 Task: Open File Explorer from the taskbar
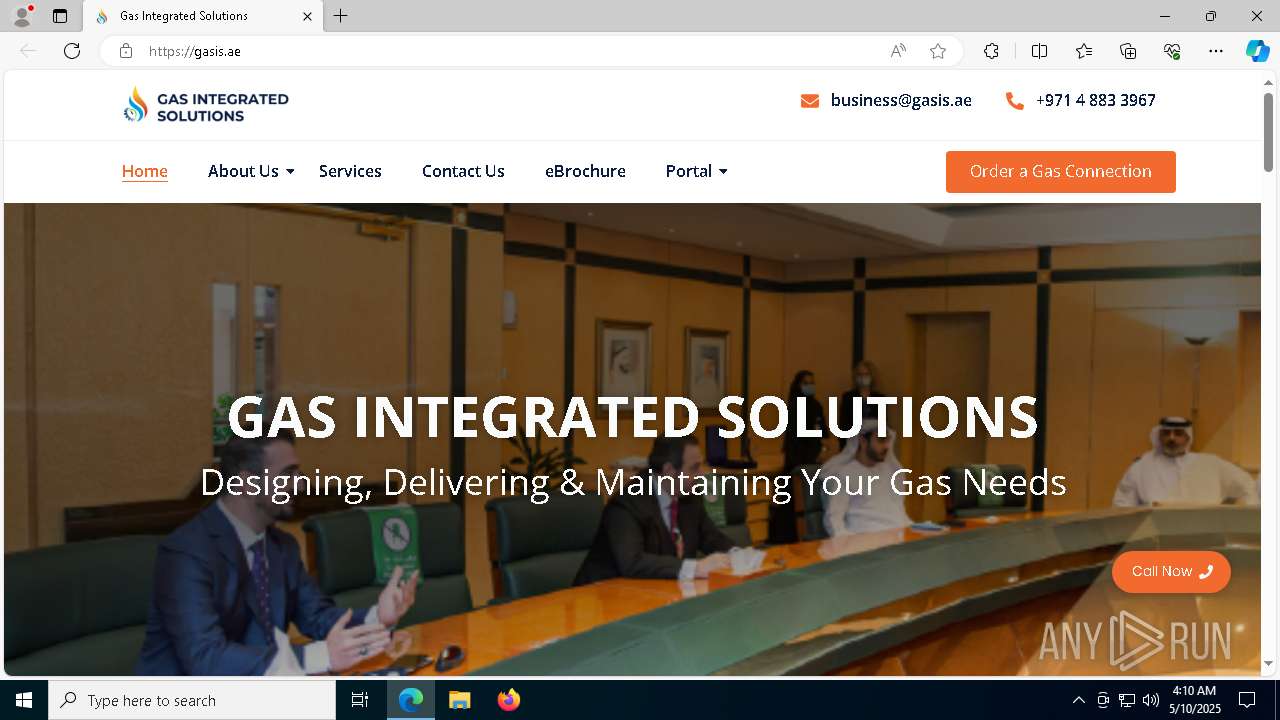459,700
